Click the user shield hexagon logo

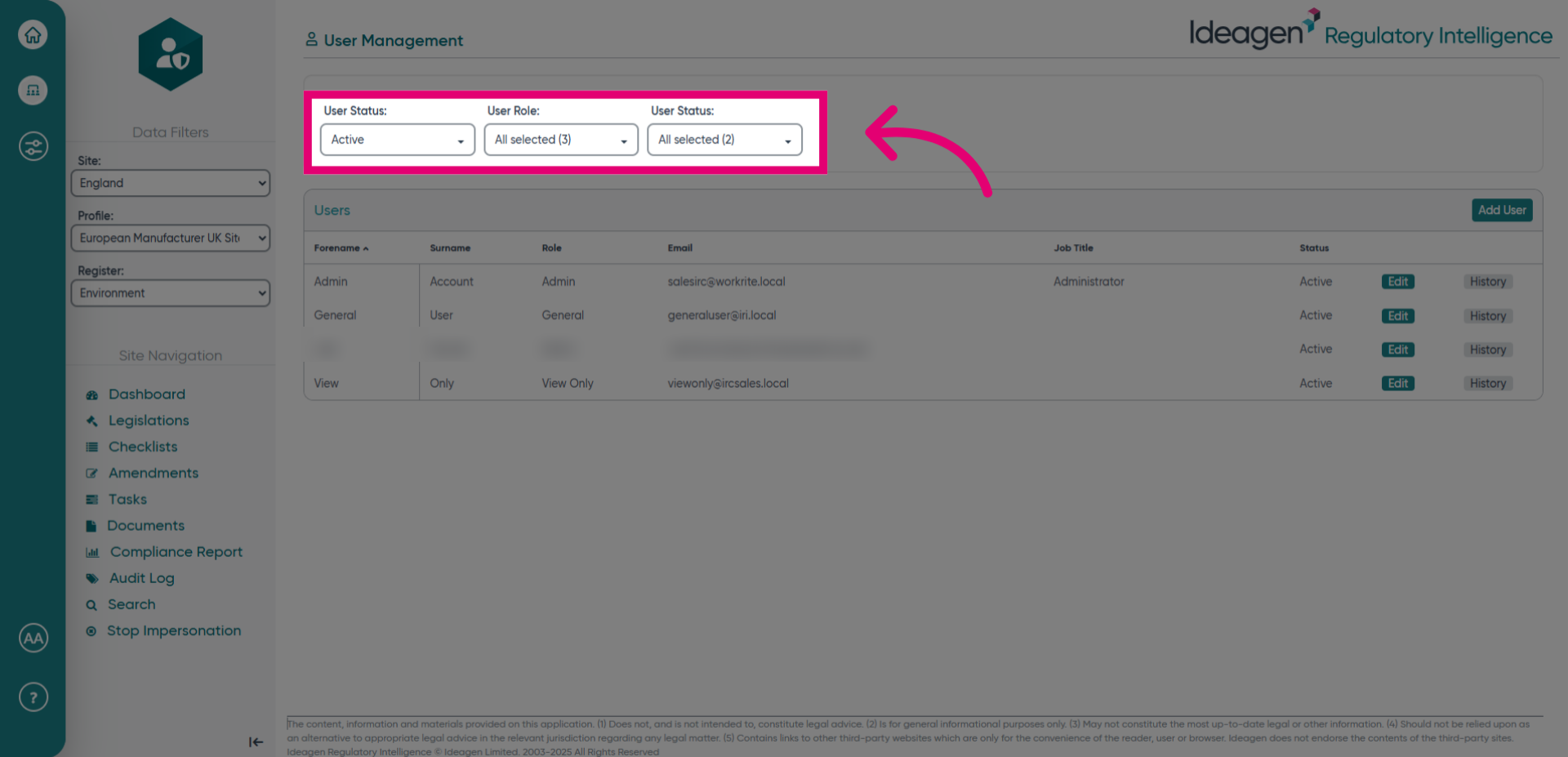171,55
